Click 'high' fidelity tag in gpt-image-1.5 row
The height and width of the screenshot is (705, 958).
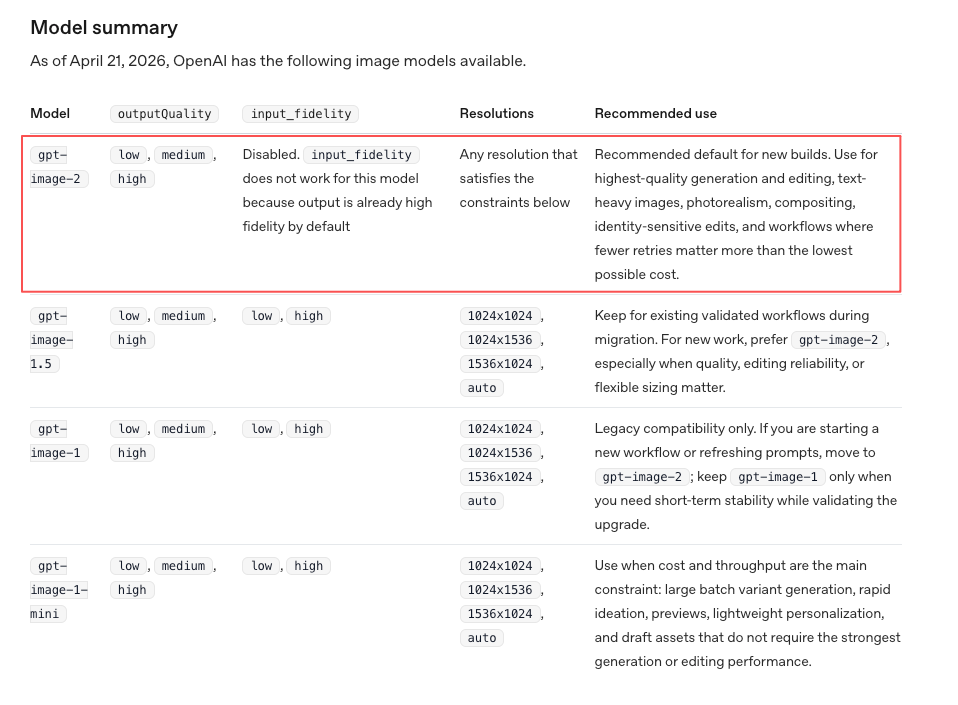(309, 316)
